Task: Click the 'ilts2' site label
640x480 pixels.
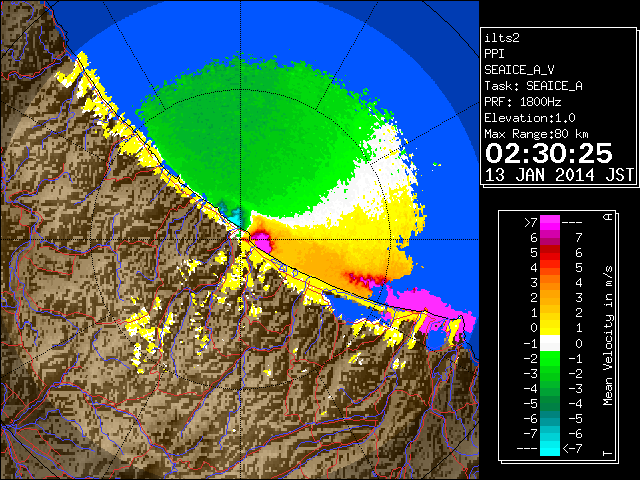Action: (502, 38)
